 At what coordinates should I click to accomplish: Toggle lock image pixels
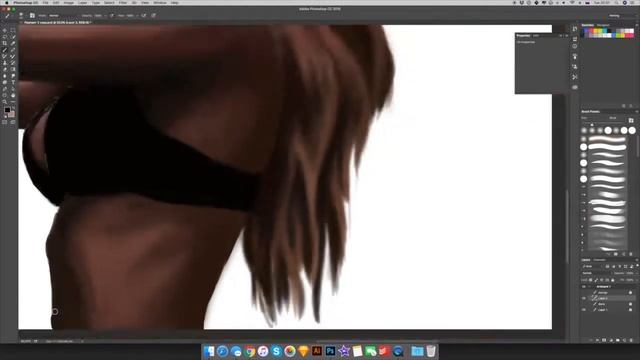click(x=596, y=280)
